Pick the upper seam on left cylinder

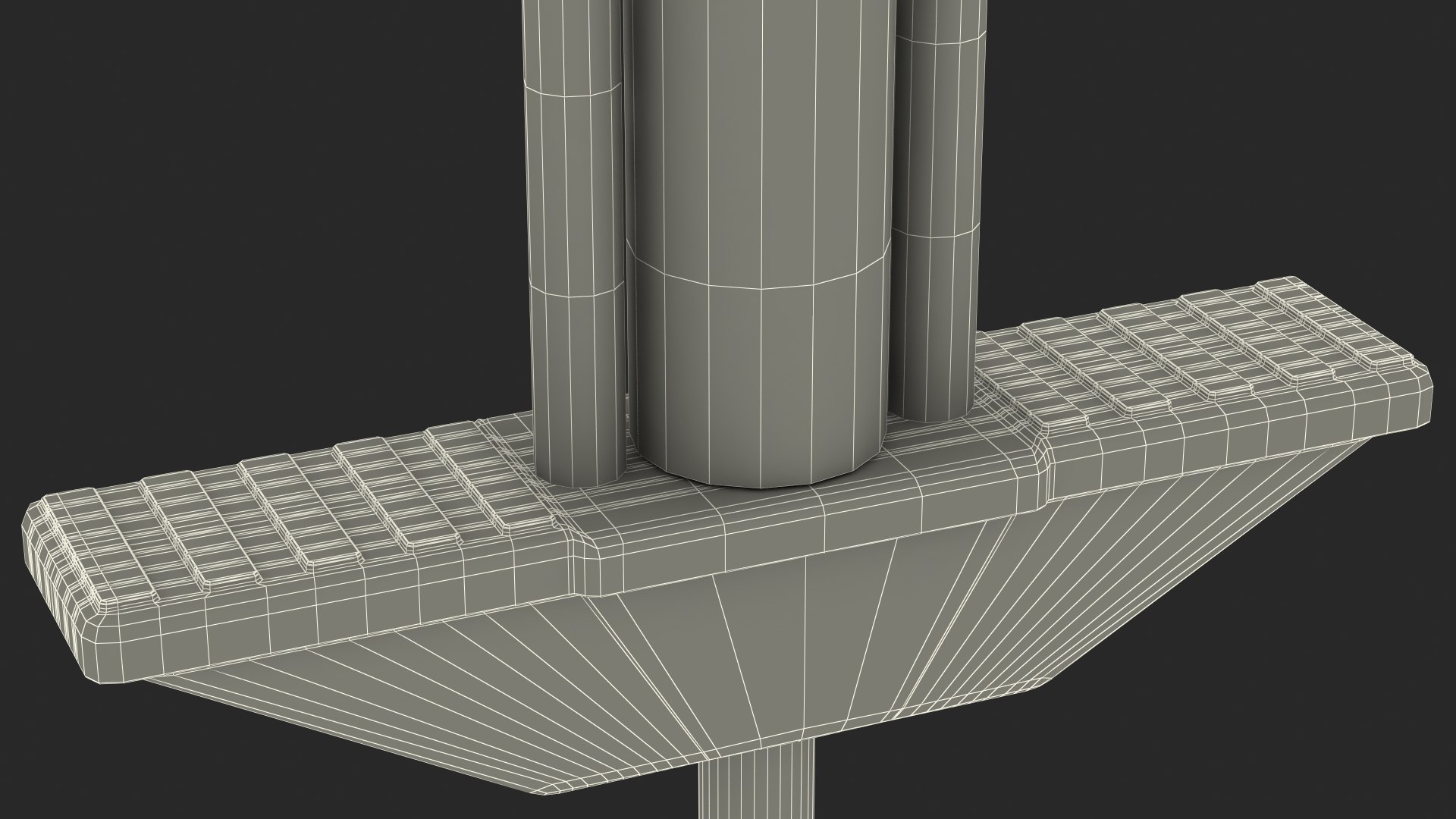pyautogui.click(x=573, y=87)
